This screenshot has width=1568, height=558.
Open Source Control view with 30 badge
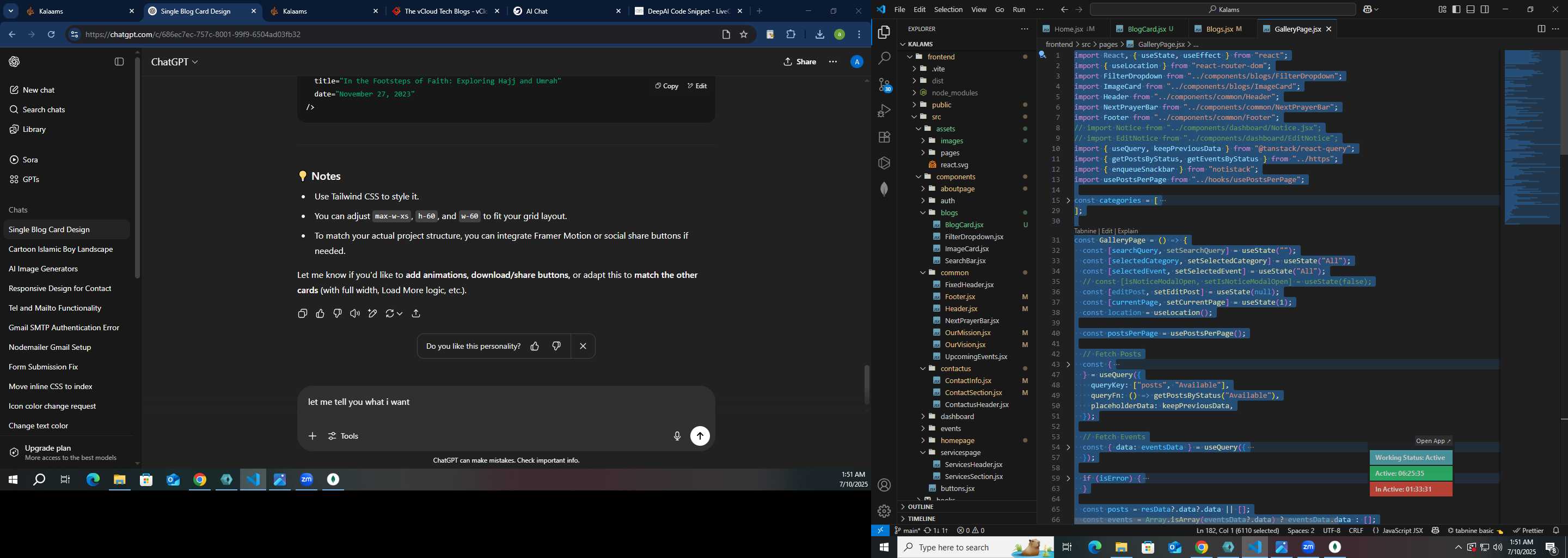[x=884, y=84]
